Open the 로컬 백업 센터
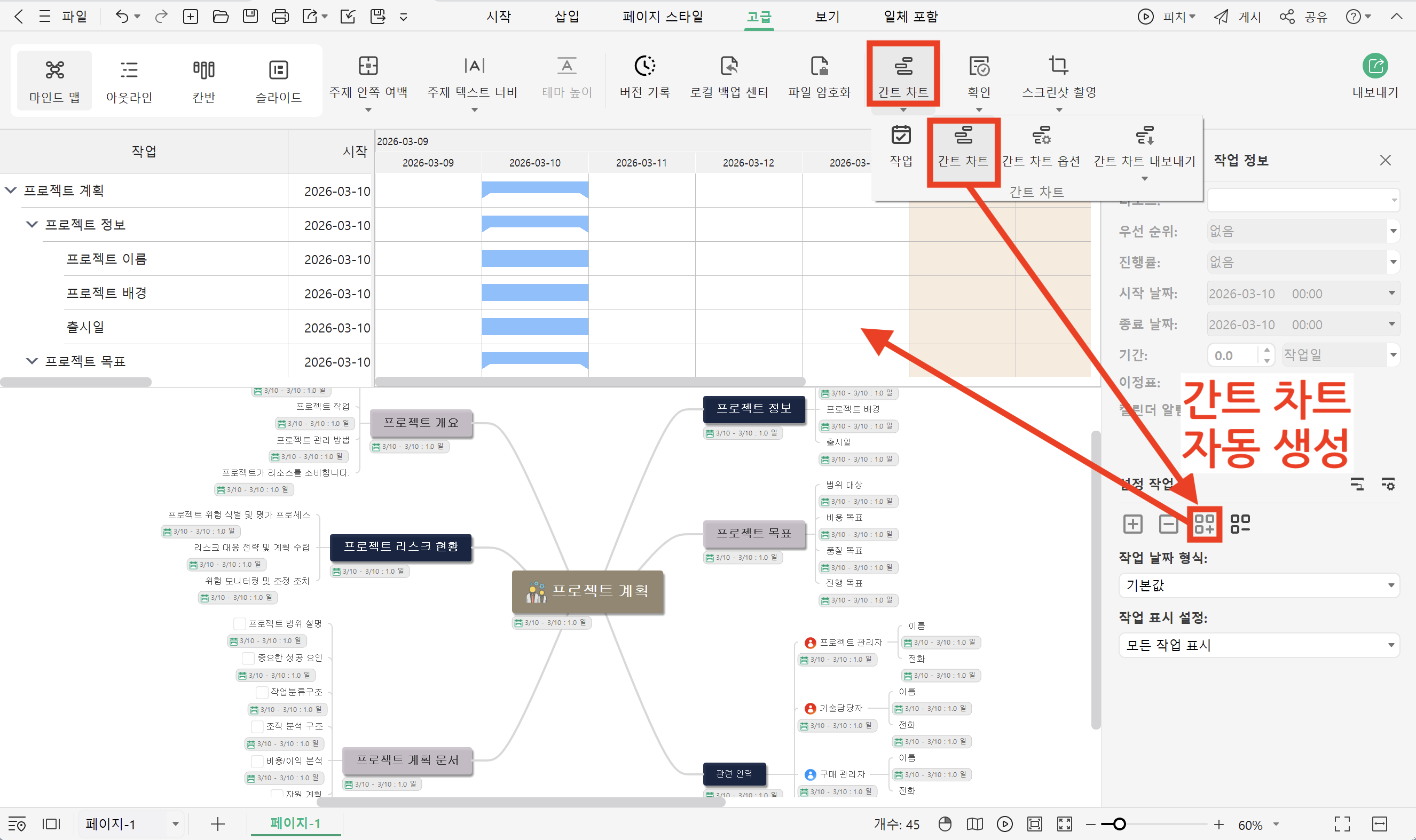Screen dimensions: 1416x840 tap(729, 76)
